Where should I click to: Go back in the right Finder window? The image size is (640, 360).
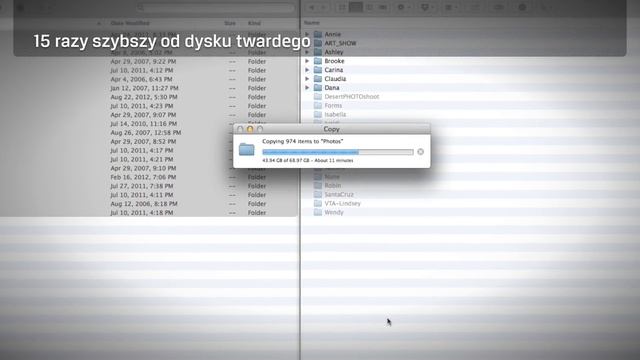(x=312, y=7)
